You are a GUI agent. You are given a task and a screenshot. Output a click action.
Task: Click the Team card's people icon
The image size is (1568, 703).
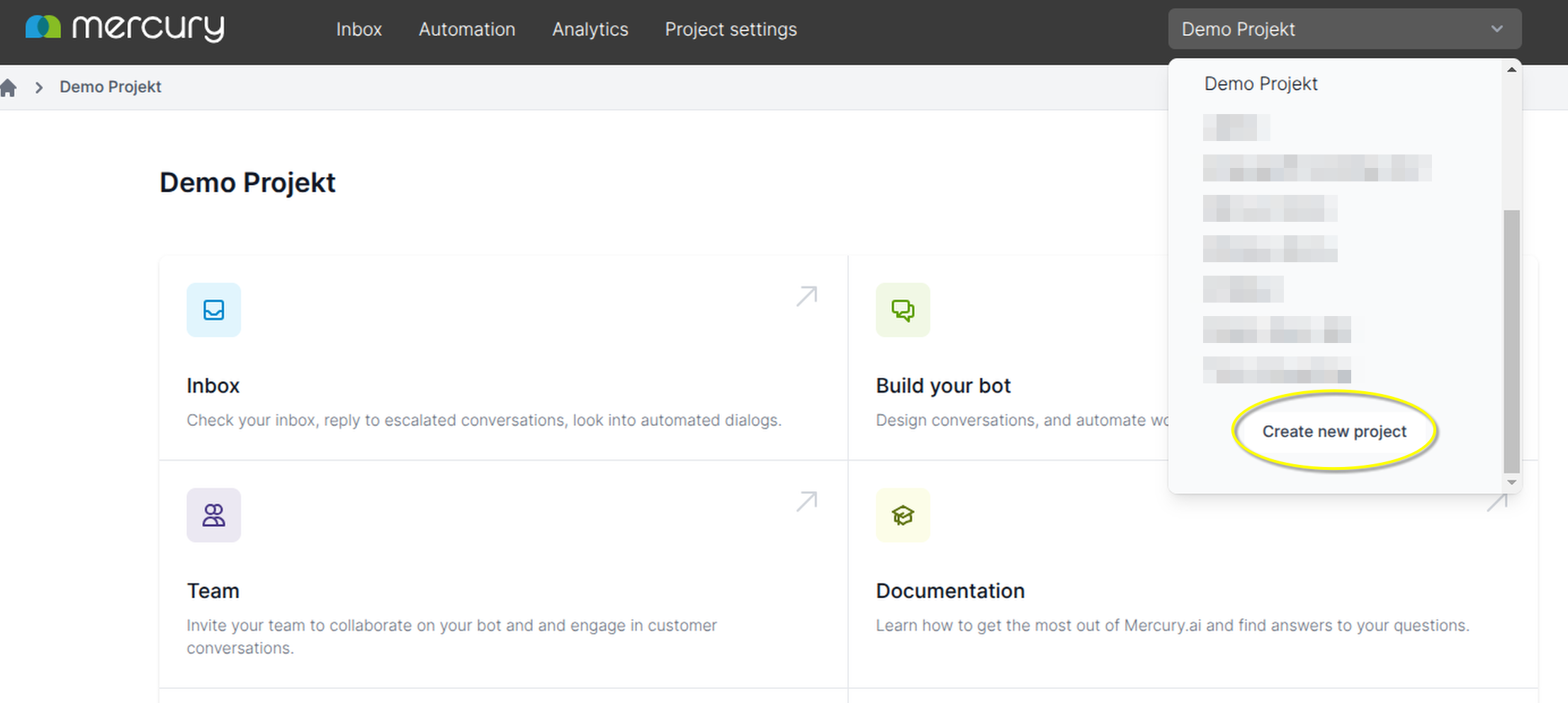213,515
